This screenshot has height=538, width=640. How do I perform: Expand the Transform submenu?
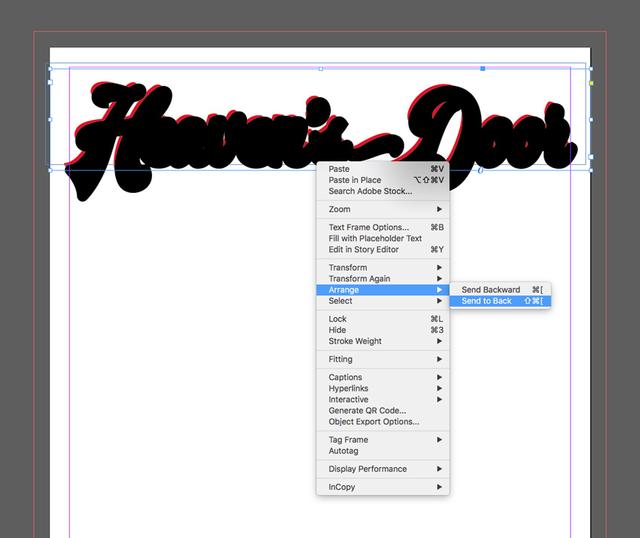coord(383,267)
